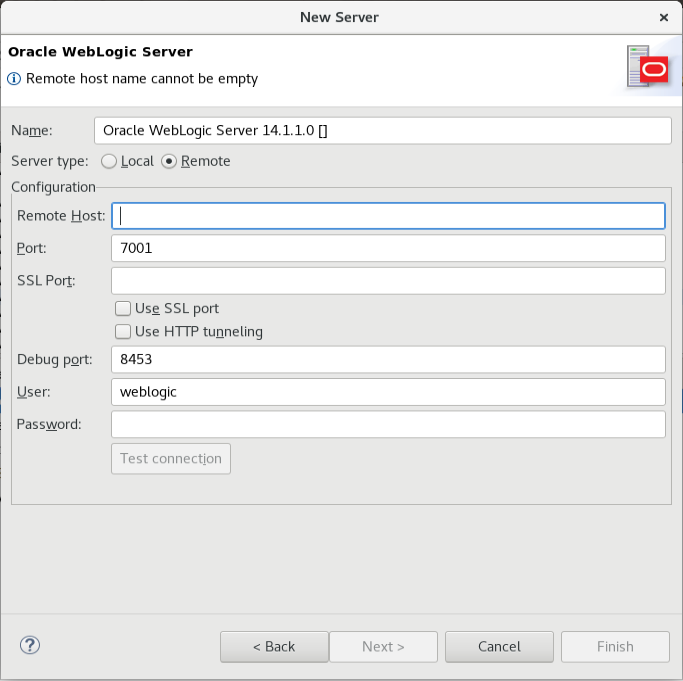Viewport: 683px width, 681px height.
Task: Click the 'Oracle WebLogic Server' heading
Action: (x=100, y=52)
